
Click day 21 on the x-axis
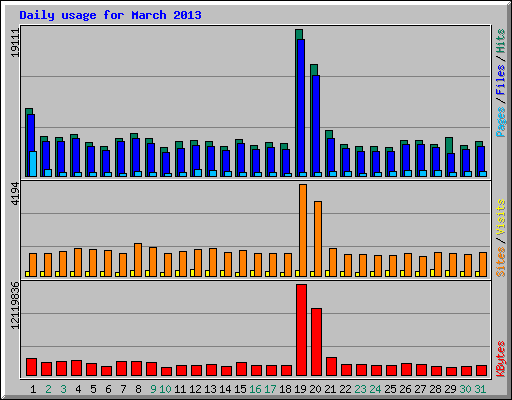point(330,389)
